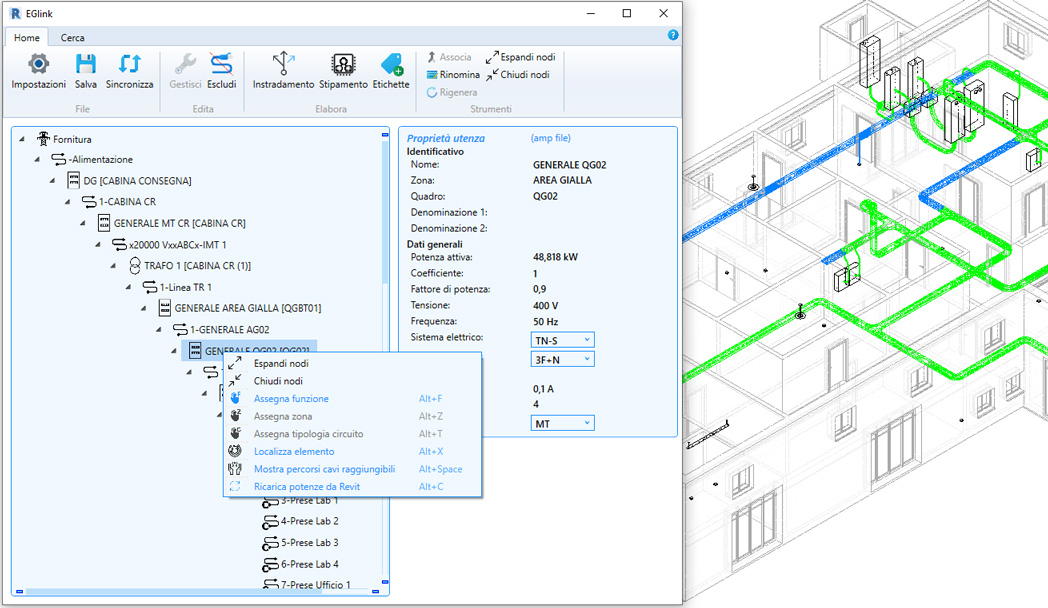1048x608 pixels.
Task: Collapse DG [CABINA CONSEGNA] node
Action: [x=52, y=180]
